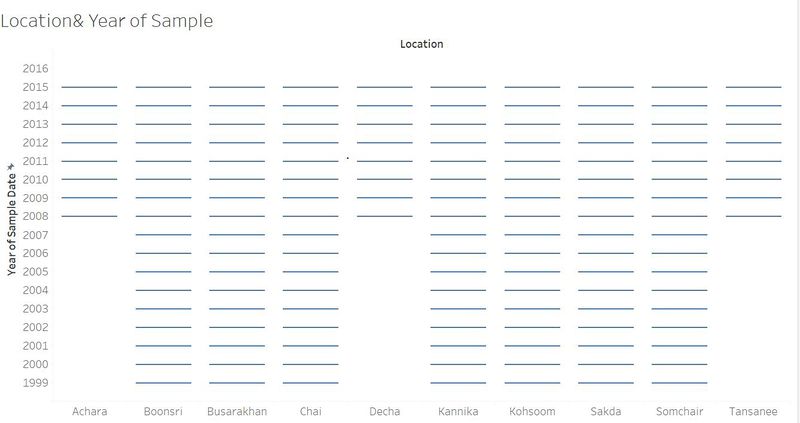This screenshot has height=423, width=800.
Task: Click the Year of Sample Date axis title
Action: tap(12, 225)
